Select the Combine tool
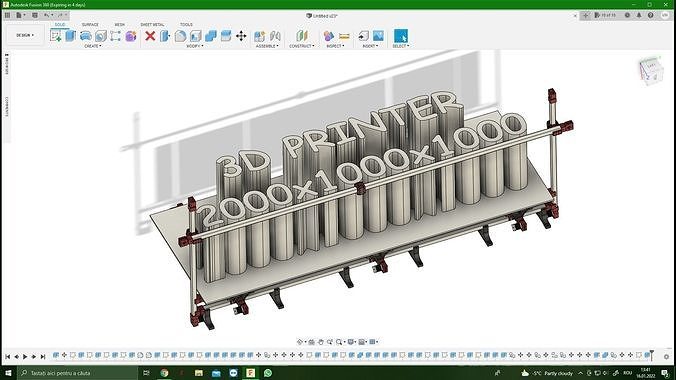 pyautogui.click(x=211, y=36)
